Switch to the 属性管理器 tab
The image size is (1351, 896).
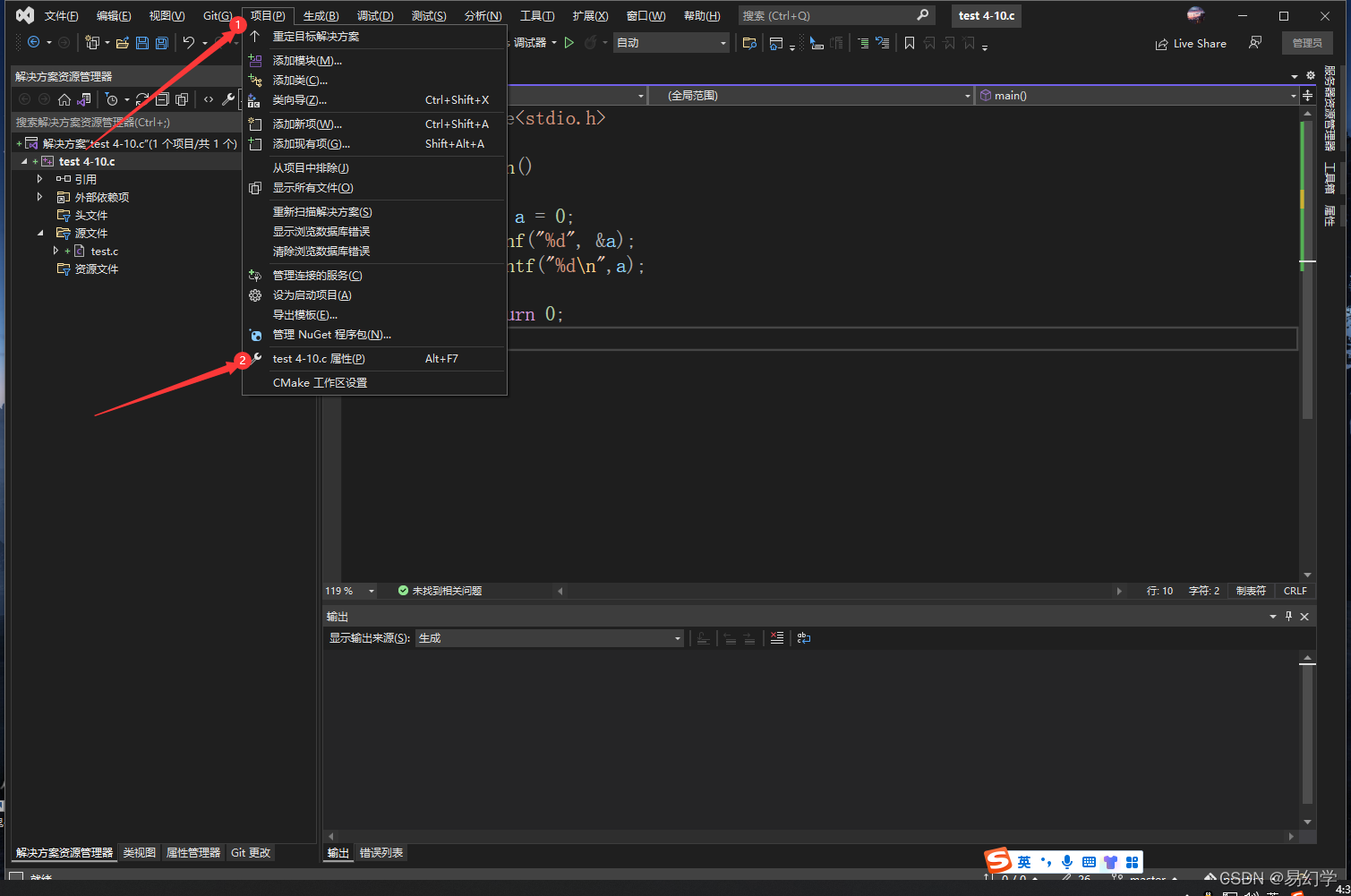[x=193, y=852]
